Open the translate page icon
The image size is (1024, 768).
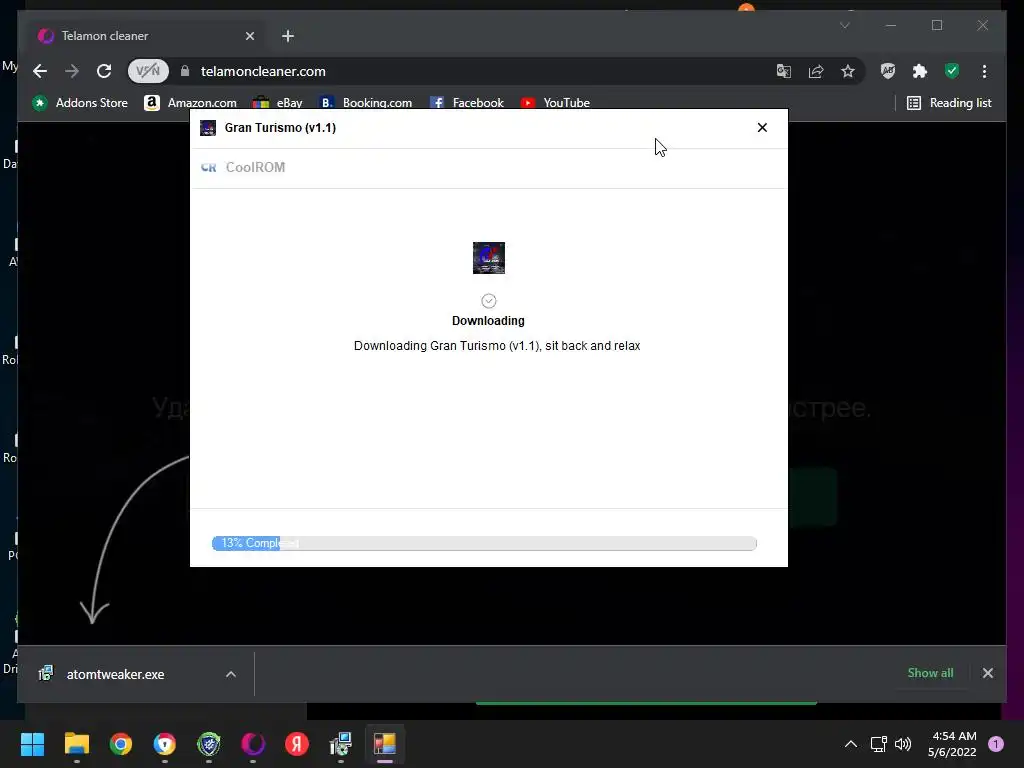click(x=784, y=71)
